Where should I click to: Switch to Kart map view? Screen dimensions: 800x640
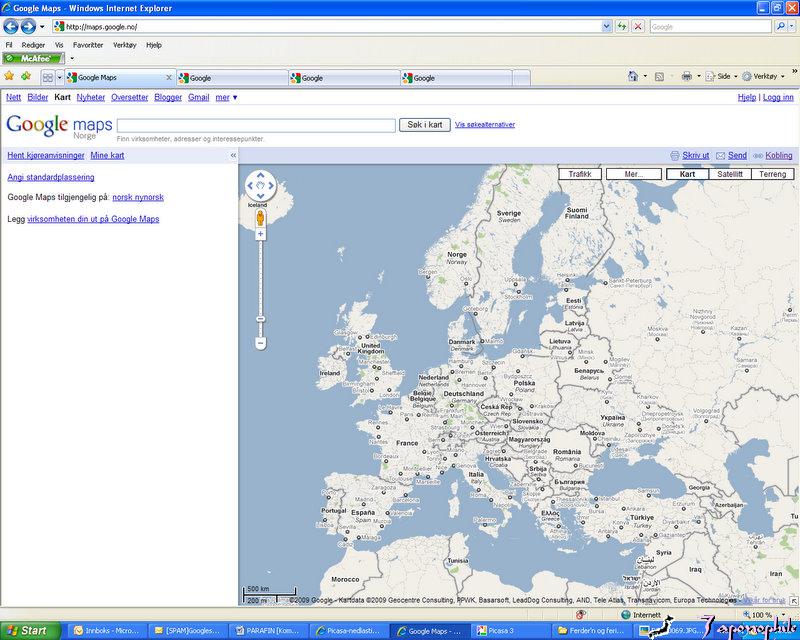point(687,174)
